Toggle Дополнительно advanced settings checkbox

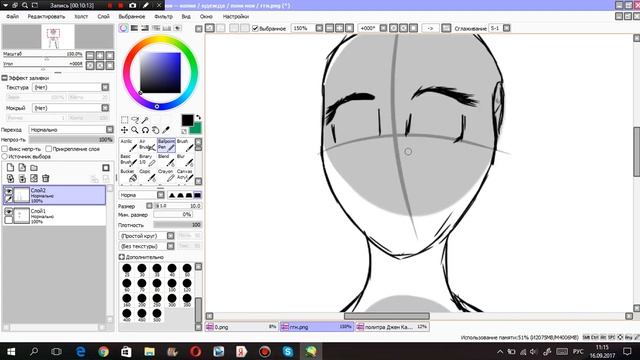click(x=122, y=257)
